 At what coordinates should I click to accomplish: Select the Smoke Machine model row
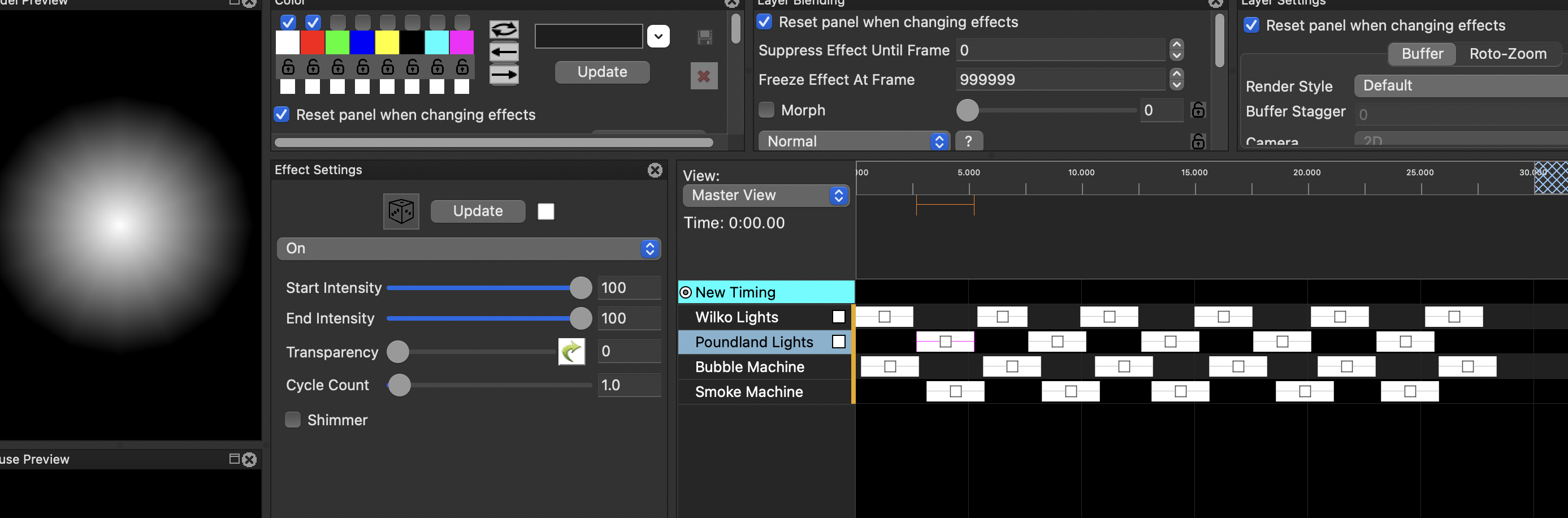pyautogui.click(x=765, y=392)
